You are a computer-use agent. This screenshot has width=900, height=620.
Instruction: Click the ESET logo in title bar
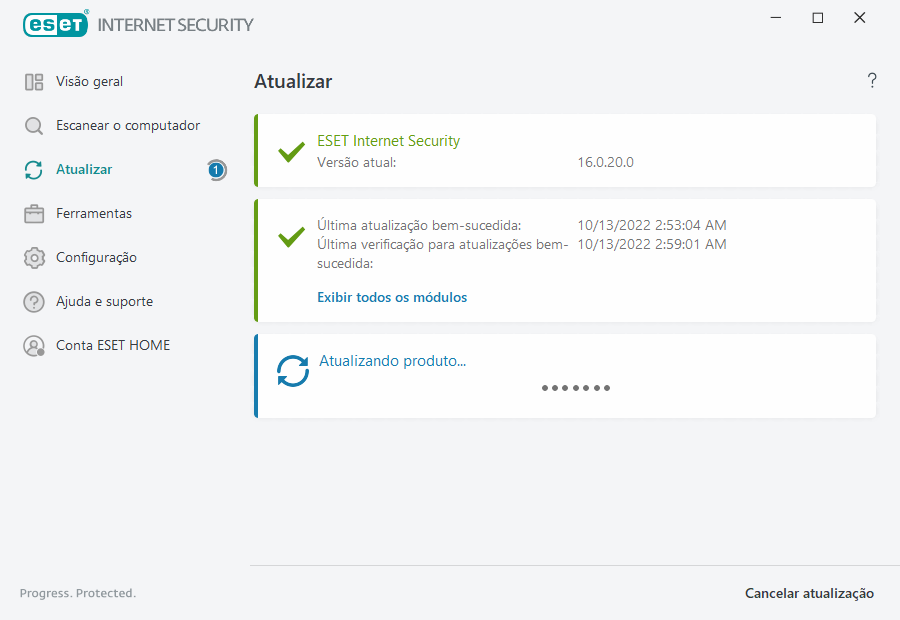coord(56,24)
